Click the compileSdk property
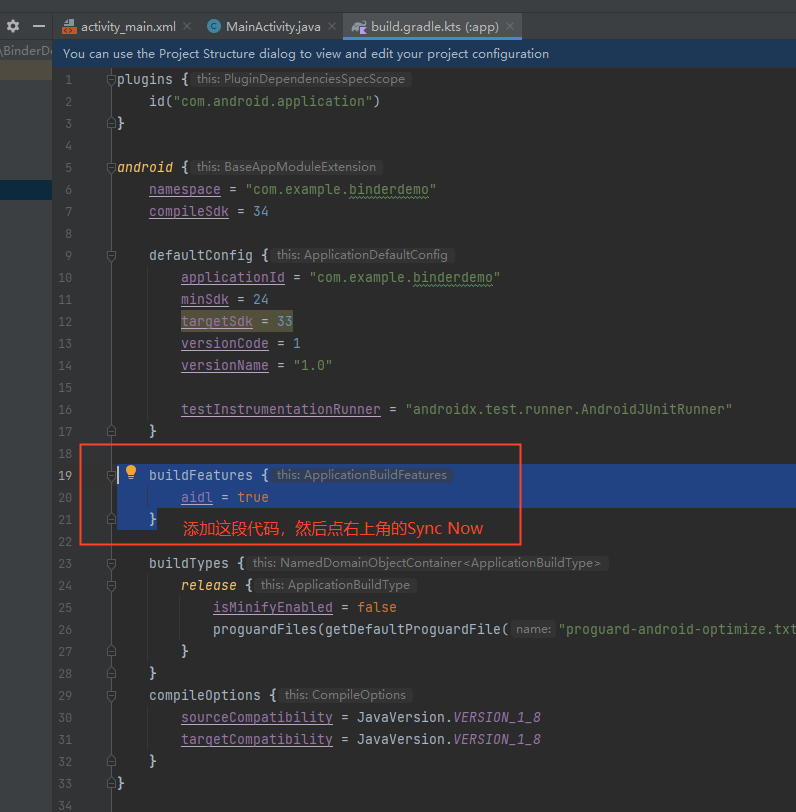This screenshot has width=796, height=812. (189, 211)
